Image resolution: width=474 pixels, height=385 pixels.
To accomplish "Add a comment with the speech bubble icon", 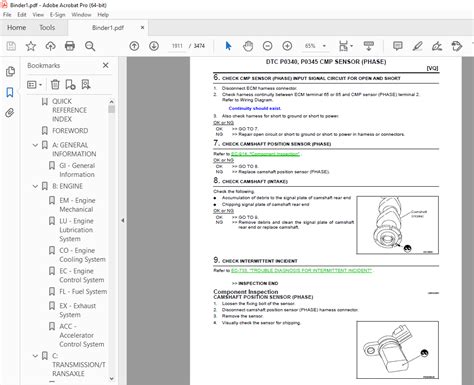I will 398,46.
